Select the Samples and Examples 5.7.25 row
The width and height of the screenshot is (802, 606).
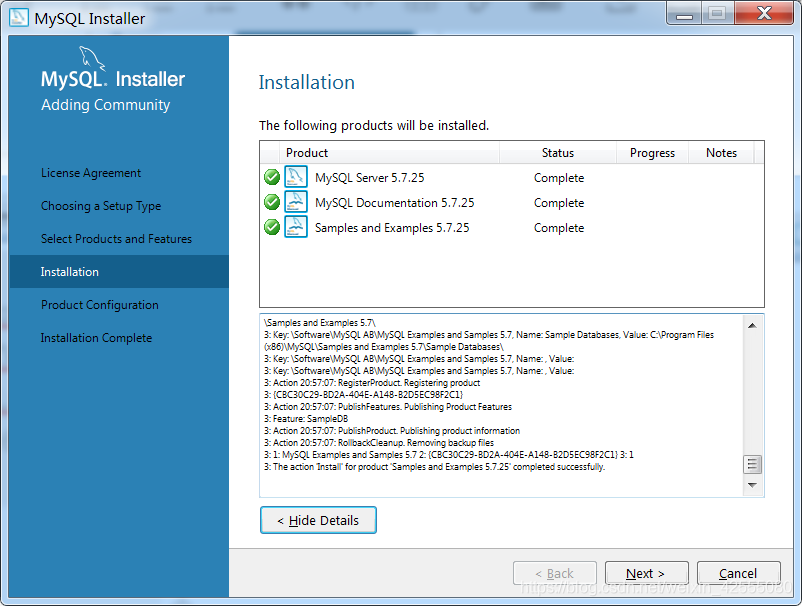(511, 228)
